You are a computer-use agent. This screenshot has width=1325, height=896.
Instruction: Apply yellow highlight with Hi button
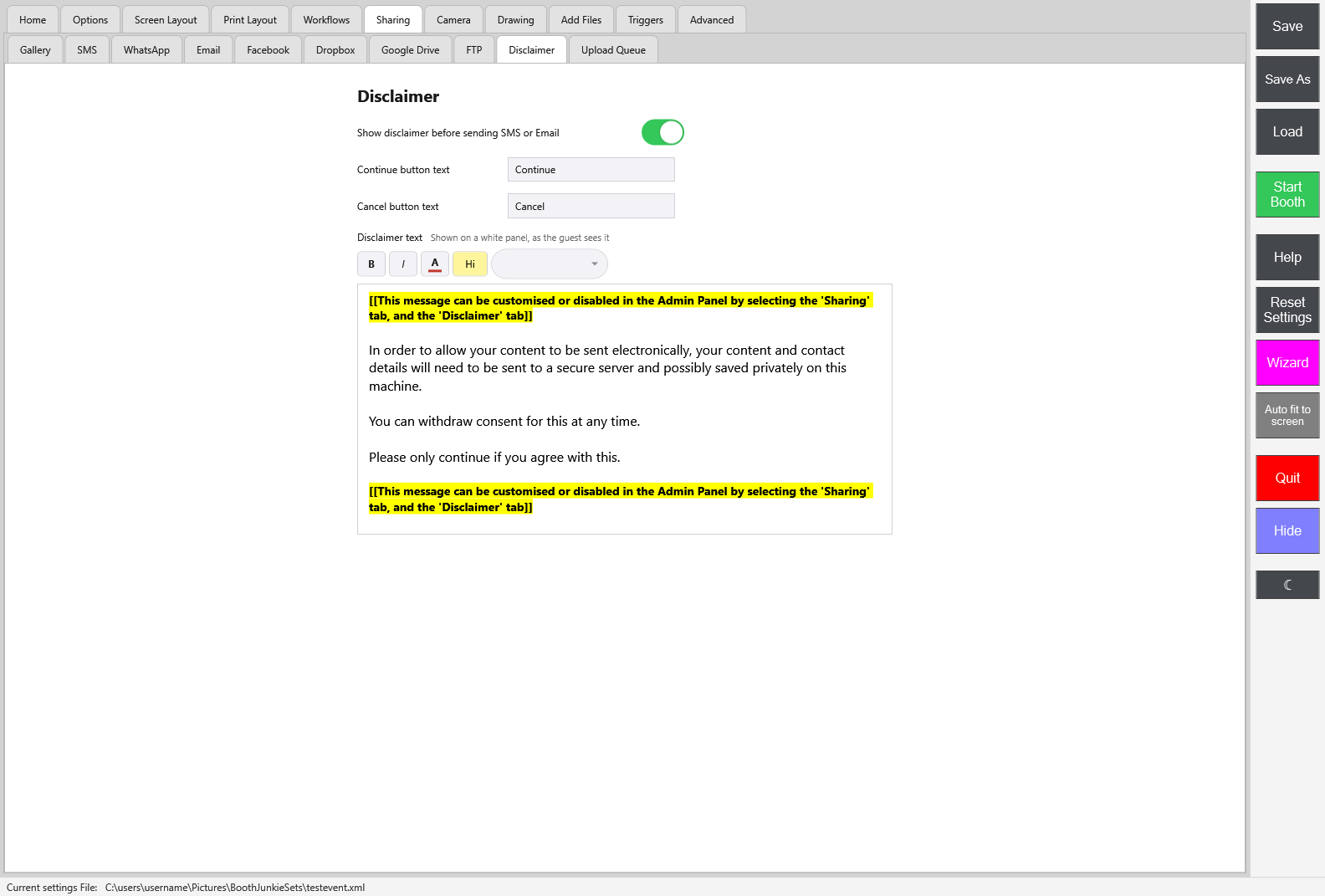click(470, 264)
